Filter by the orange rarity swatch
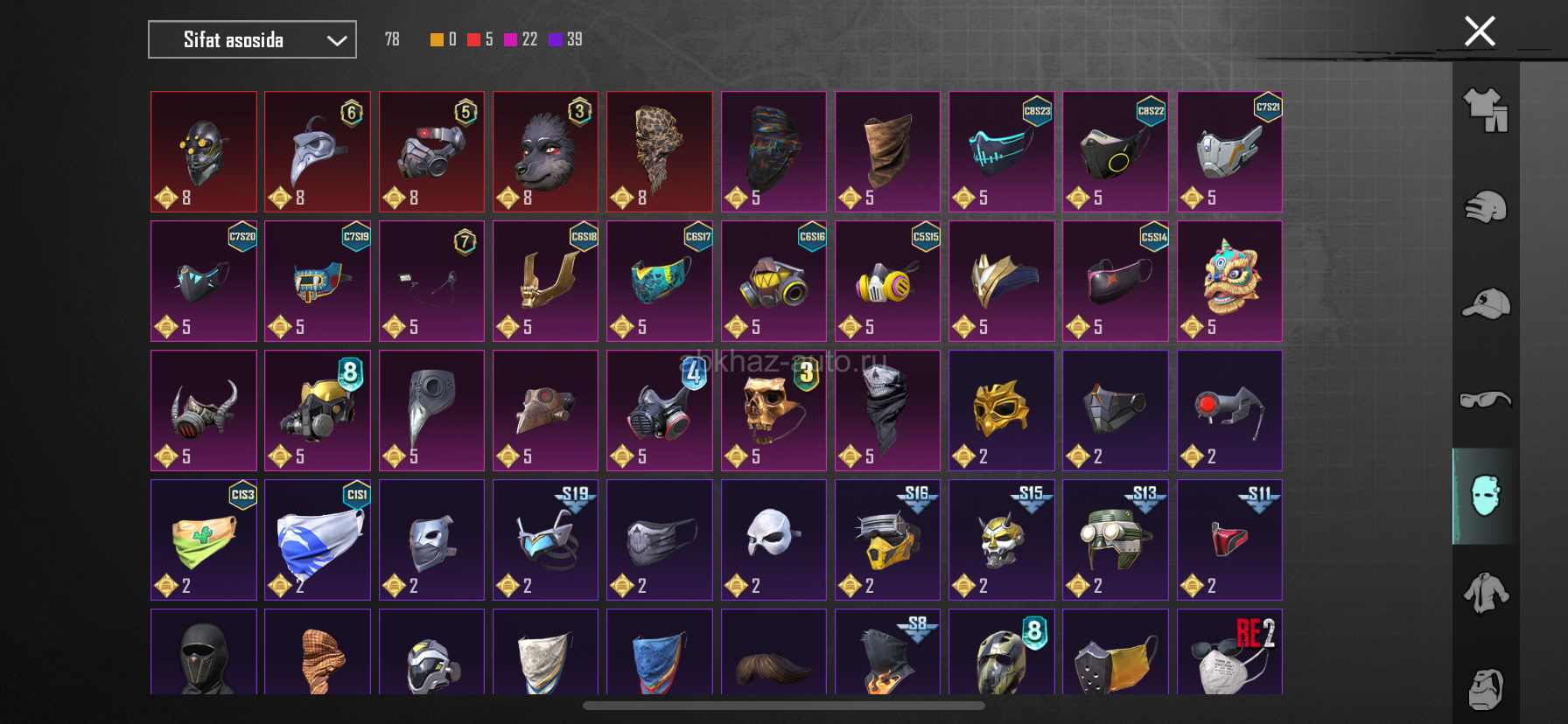This screenshot has height=724, width=1568. [437, 39]
